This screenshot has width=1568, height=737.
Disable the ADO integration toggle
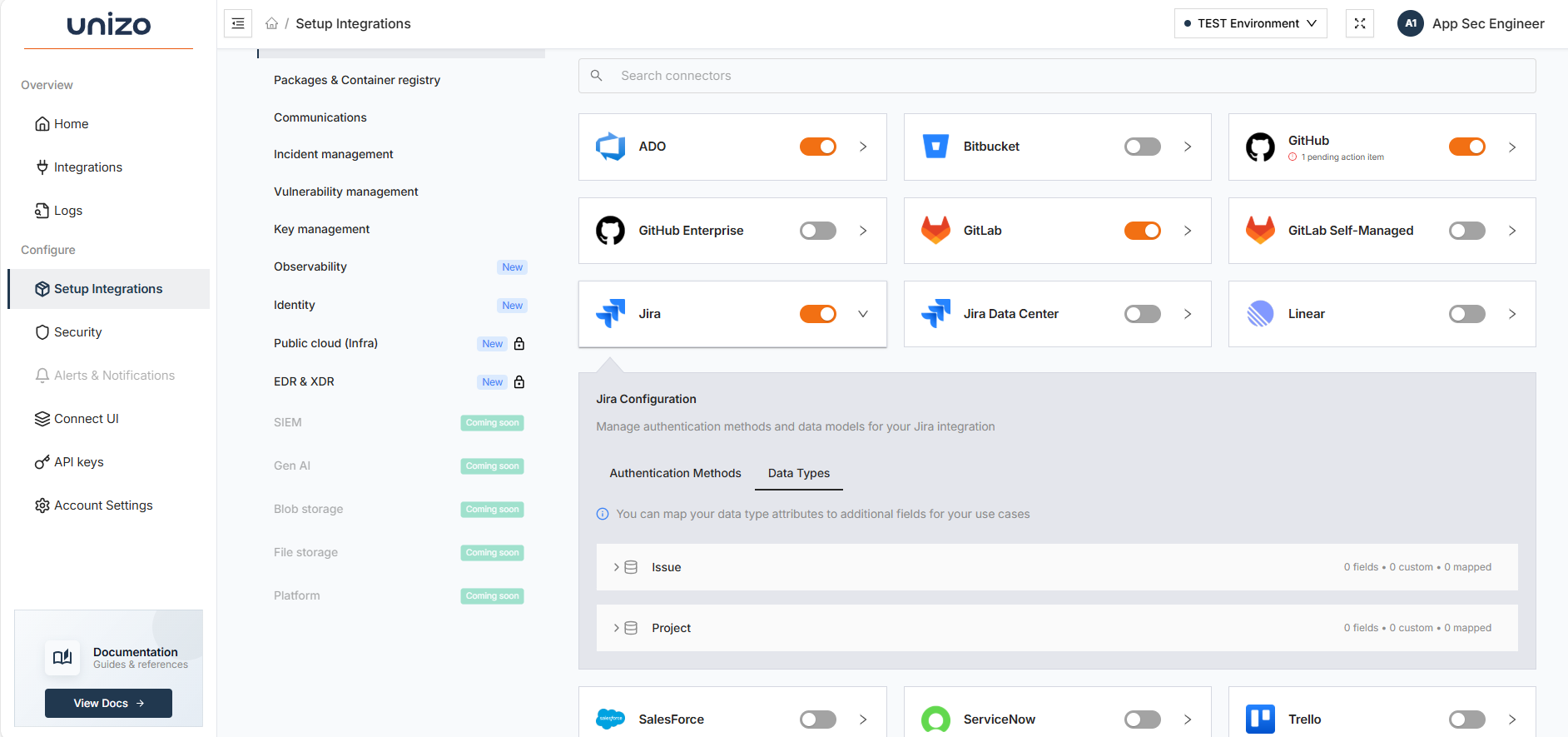tap(818, 147)
